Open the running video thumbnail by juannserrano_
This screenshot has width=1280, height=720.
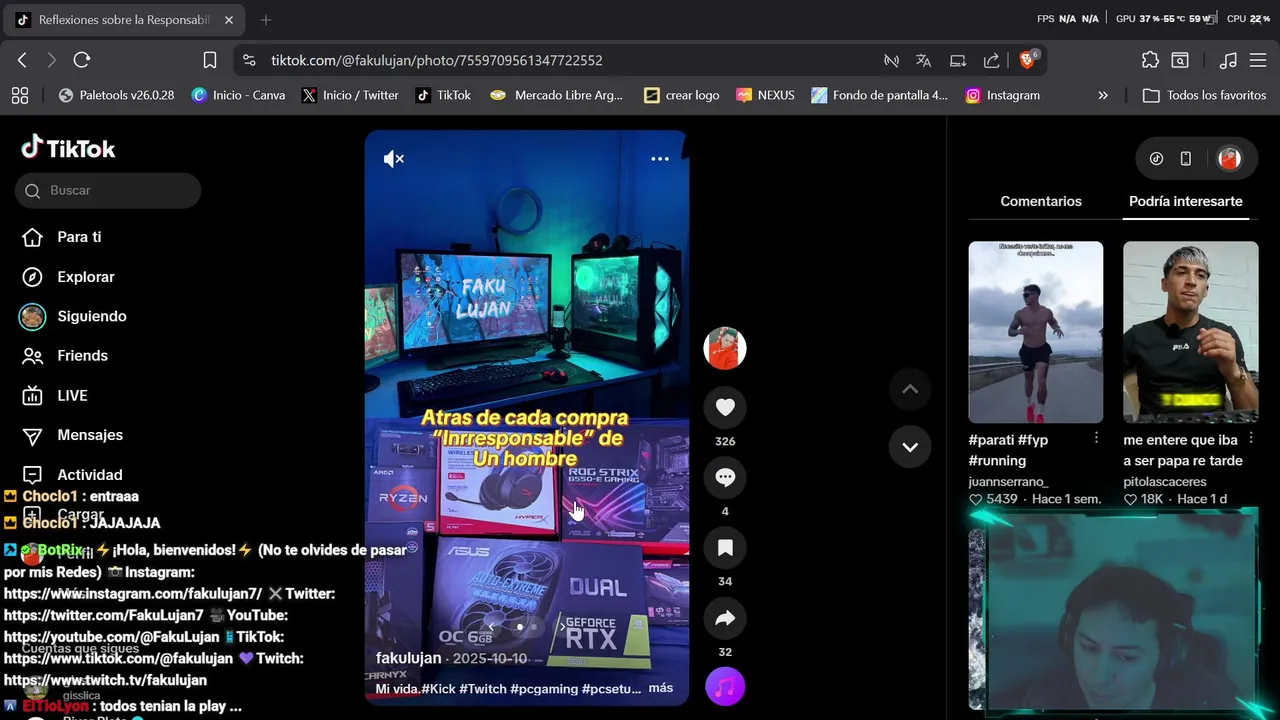coord(1036,332)
